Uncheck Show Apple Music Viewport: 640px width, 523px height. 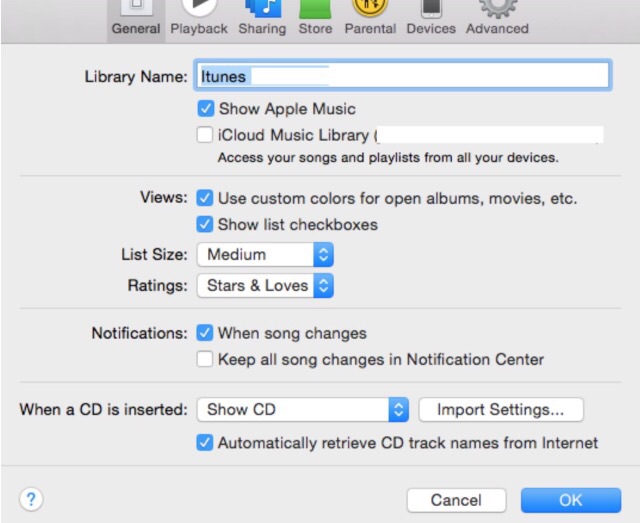coord(205,109)
